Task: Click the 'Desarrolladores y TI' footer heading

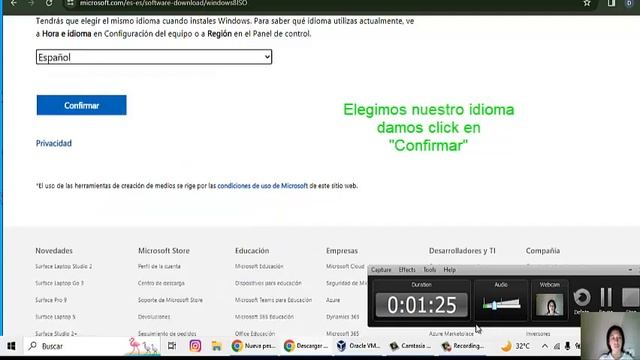Action: coord(462,251)
